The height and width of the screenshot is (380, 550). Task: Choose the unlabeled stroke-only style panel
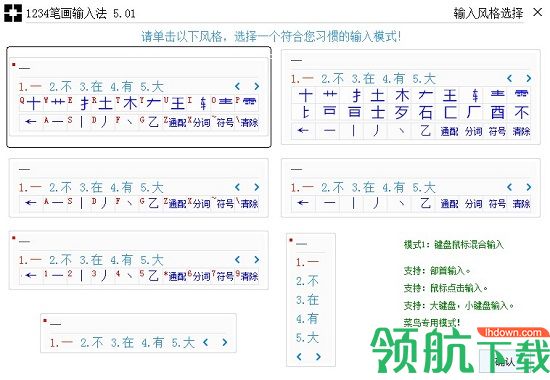[410, 188]
